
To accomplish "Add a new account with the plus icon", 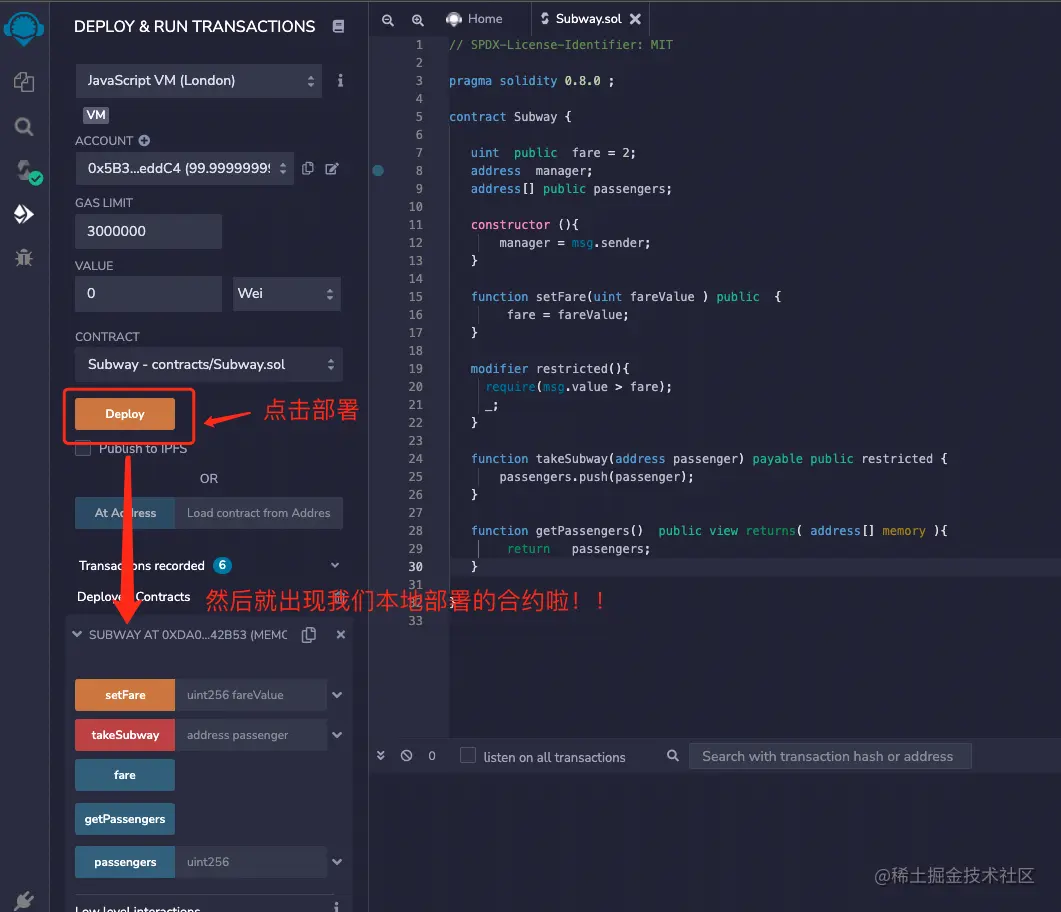I will tap(144, 141).
